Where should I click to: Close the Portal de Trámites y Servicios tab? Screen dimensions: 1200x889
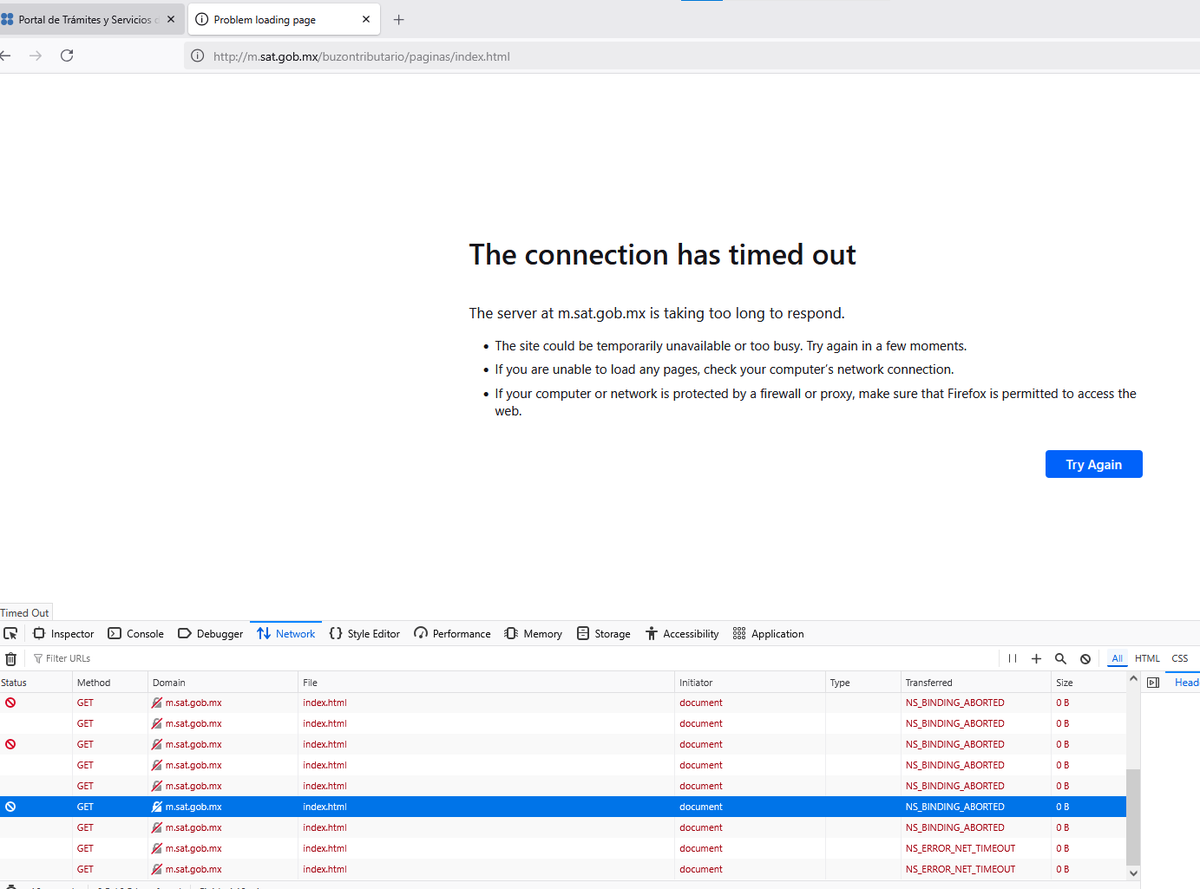click(x=171, y=20)
